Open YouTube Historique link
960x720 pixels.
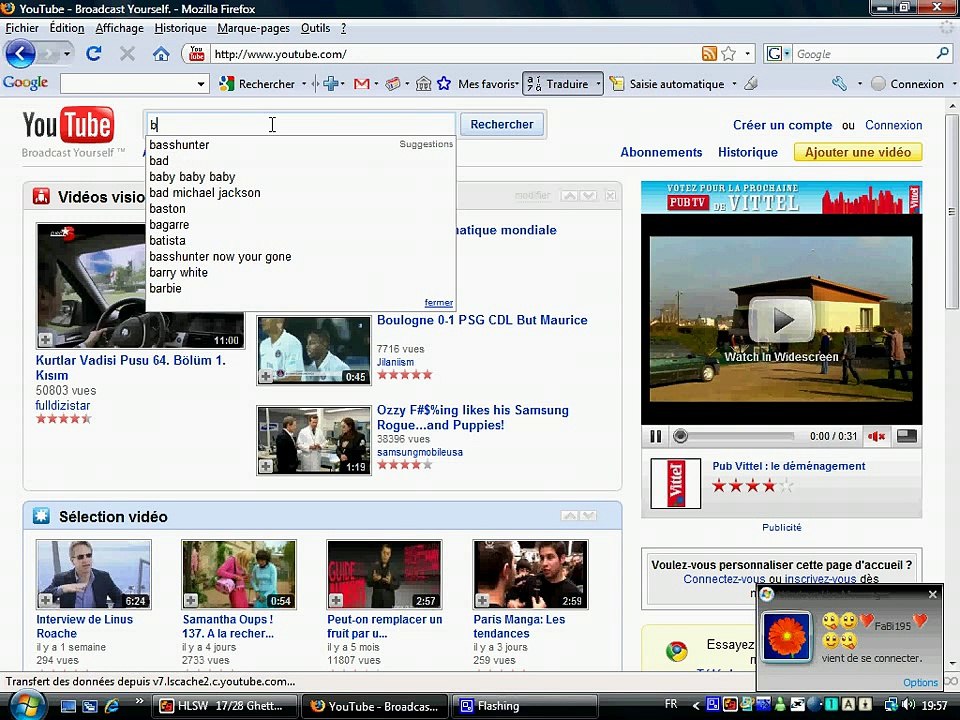click(x=748, y=152)
